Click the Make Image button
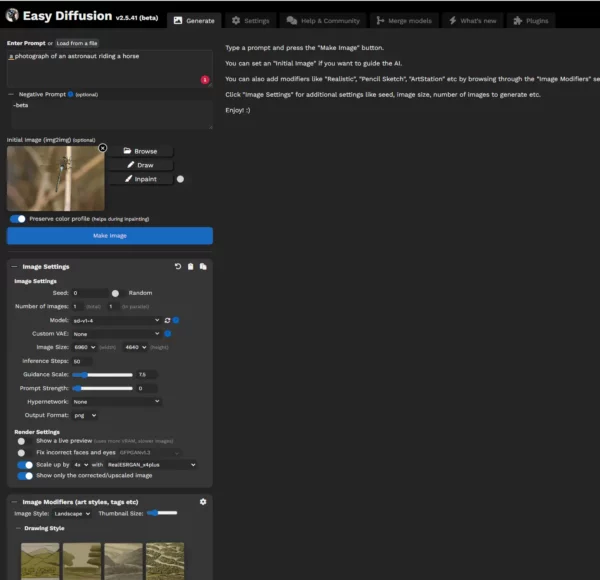 pyautogui.click(x=110, y=236)
